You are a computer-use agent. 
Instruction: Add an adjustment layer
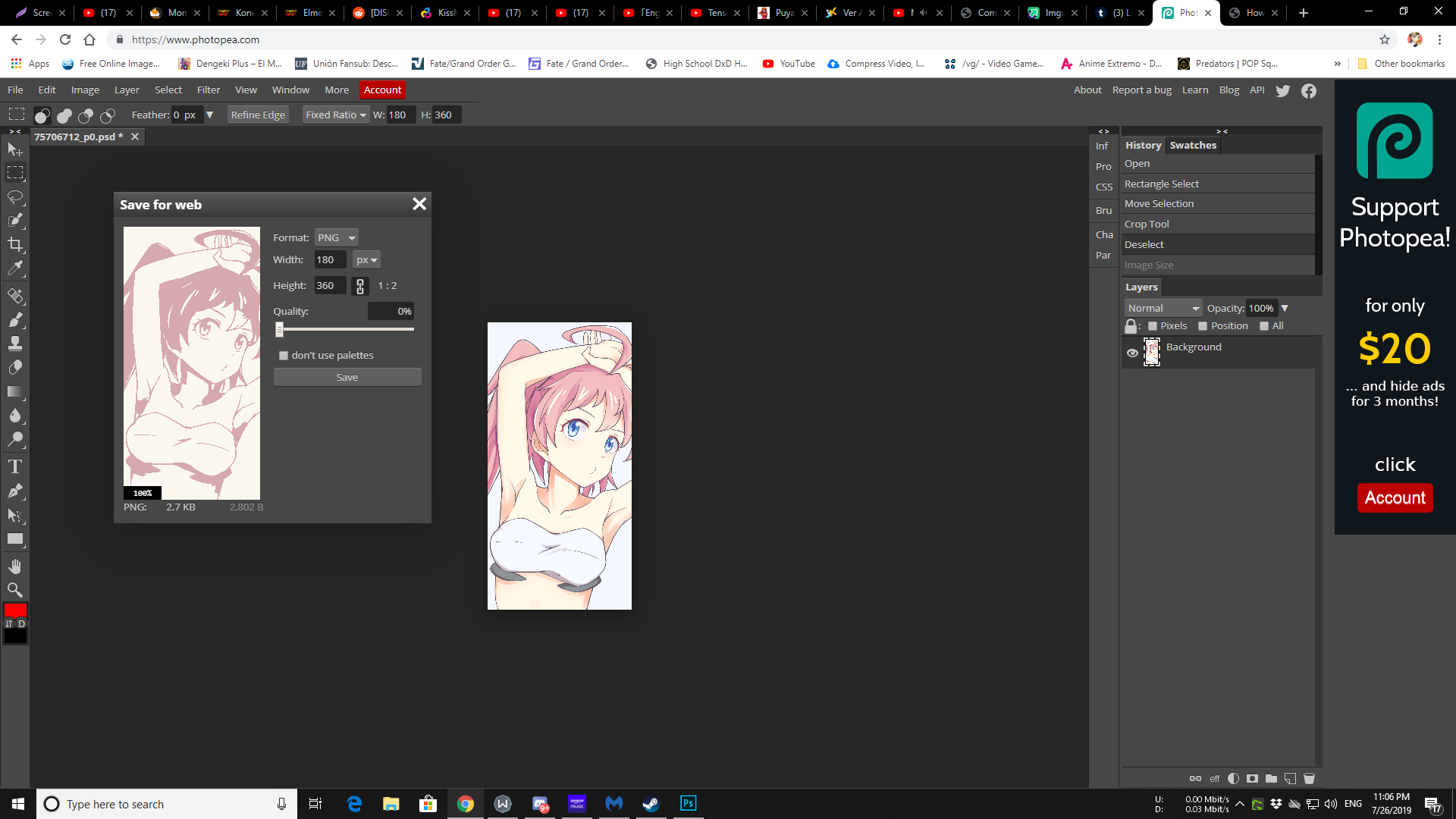click(x=1233, y=778)
